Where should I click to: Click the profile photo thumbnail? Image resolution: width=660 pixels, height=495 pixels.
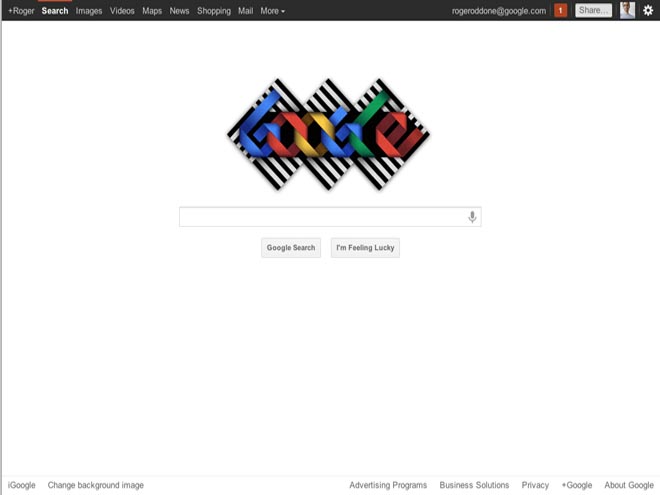point(627,10)
